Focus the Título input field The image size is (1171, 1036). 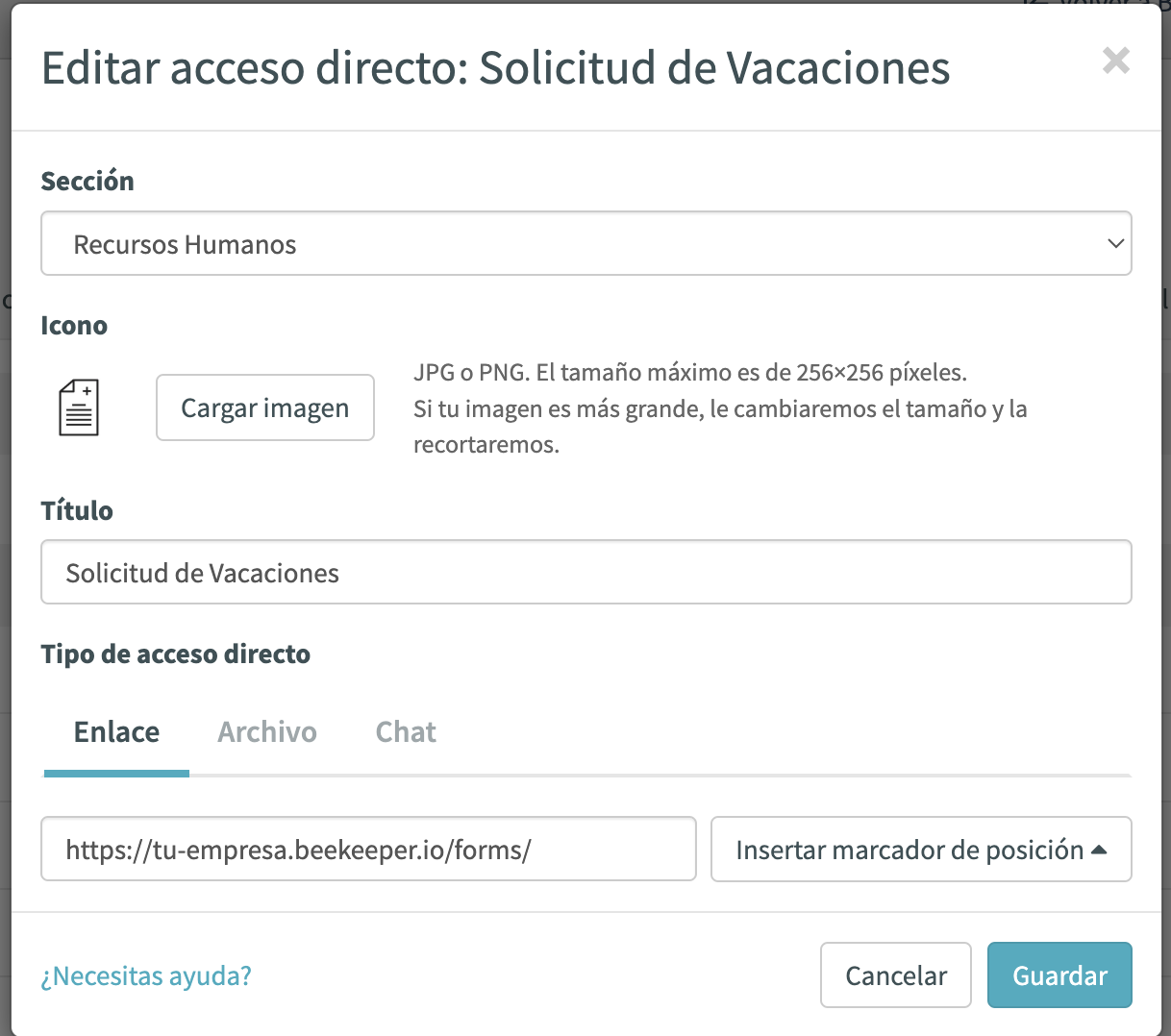[x=585, y=572]
